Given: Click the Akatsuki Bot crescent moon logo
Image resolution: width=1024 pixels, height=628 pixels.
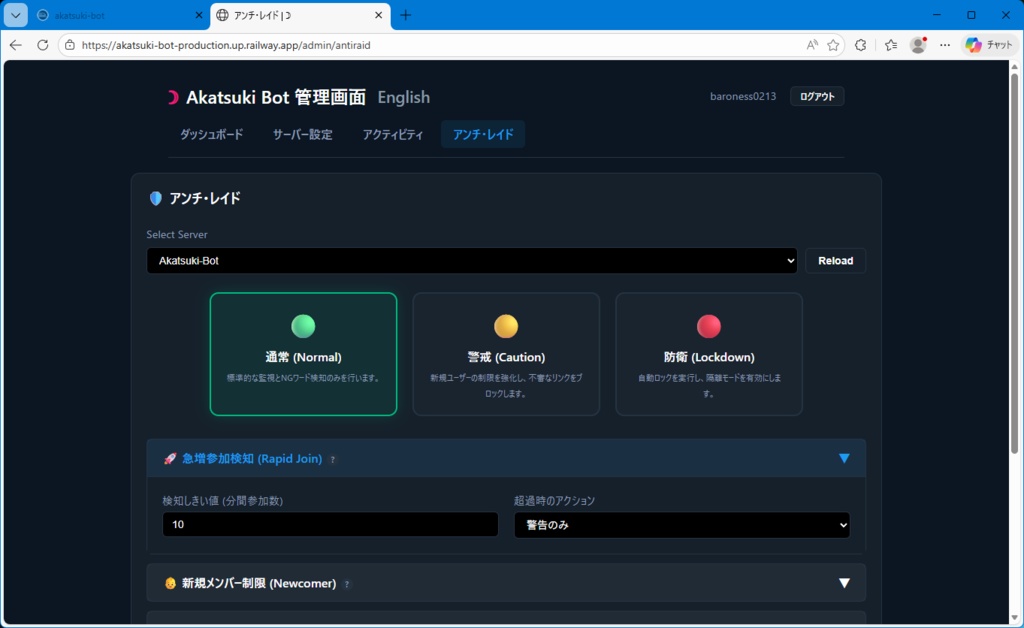Looking at the screenshot, I should (171, 96).
